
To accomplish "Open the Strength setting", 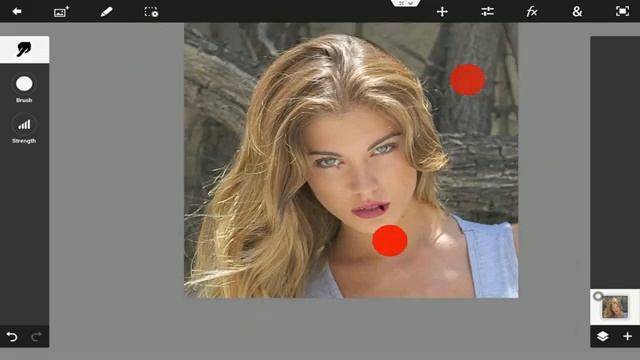I will click(24, 129).
